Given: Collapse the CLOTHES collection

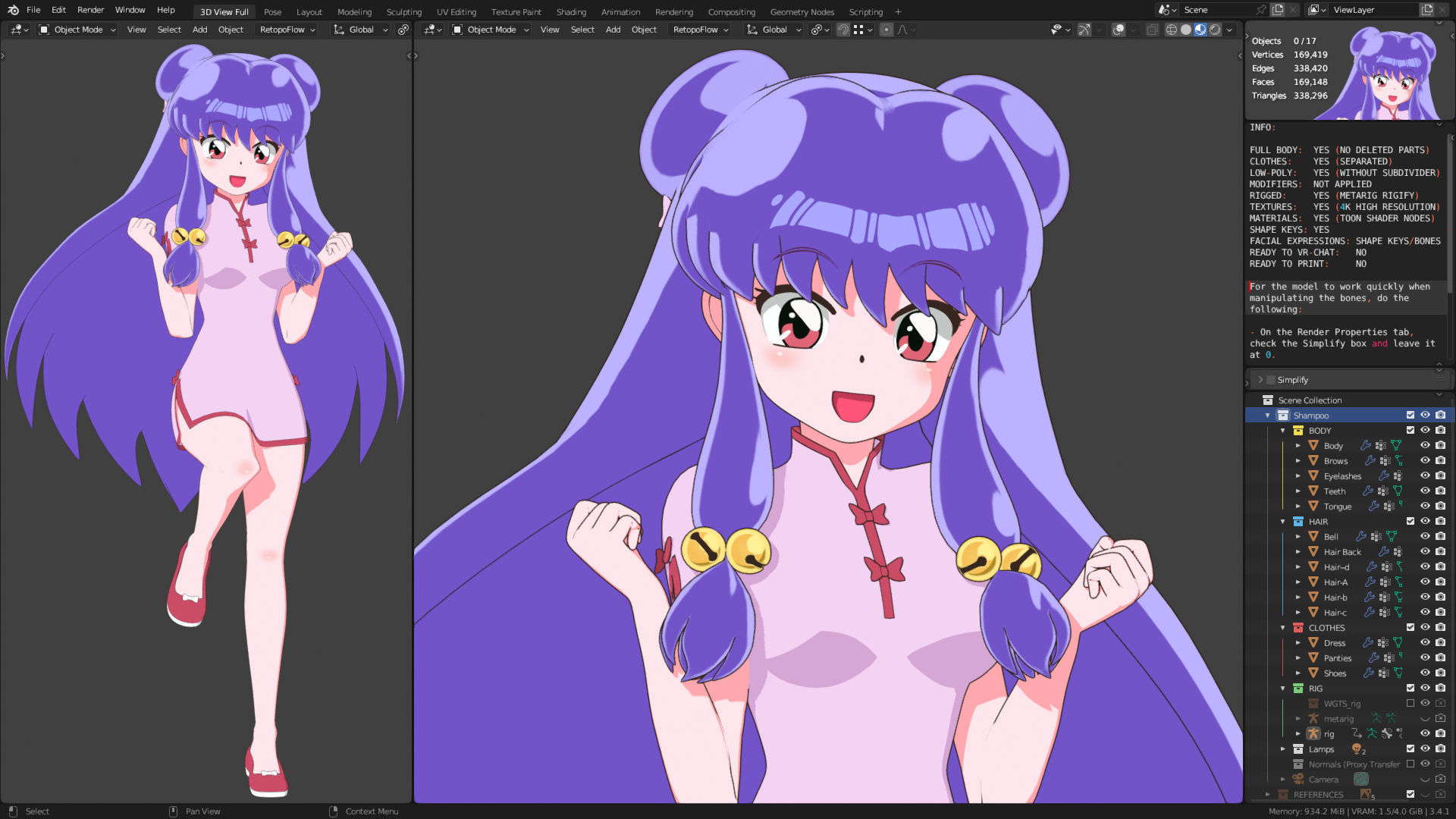Looking at the screenshot, I should tap(1283, 628).
